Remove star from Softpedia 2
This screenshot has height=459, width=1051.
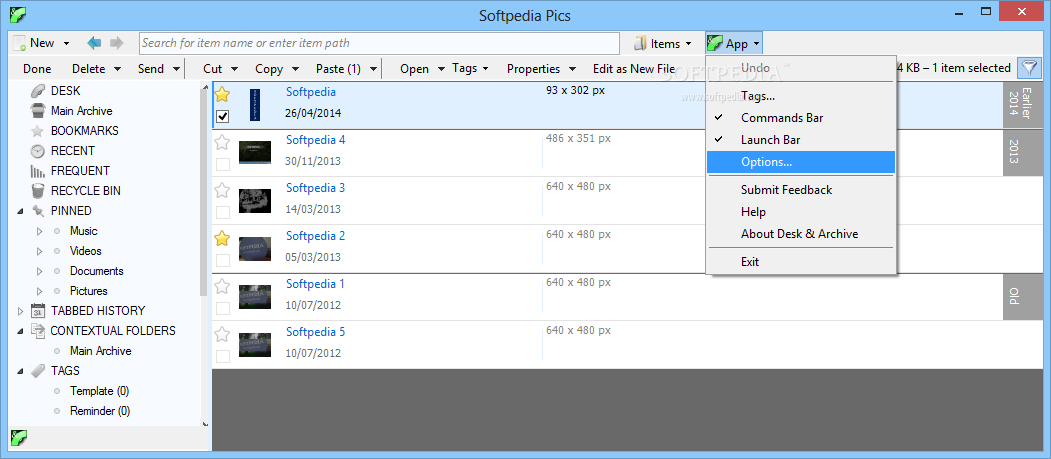click(x=222, y=238)
